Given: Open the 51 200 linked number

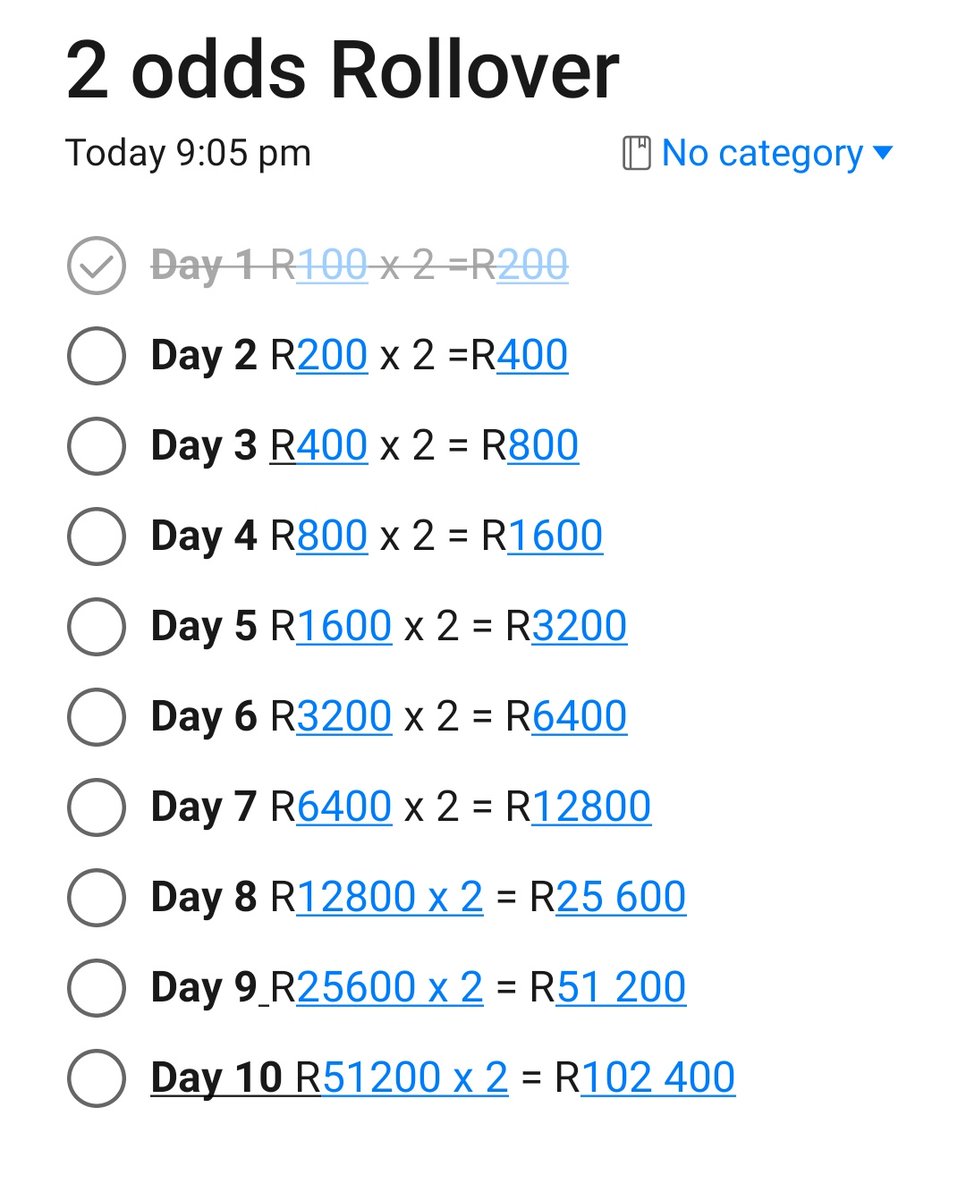Looking at the screenshot, I should point(621,987).
